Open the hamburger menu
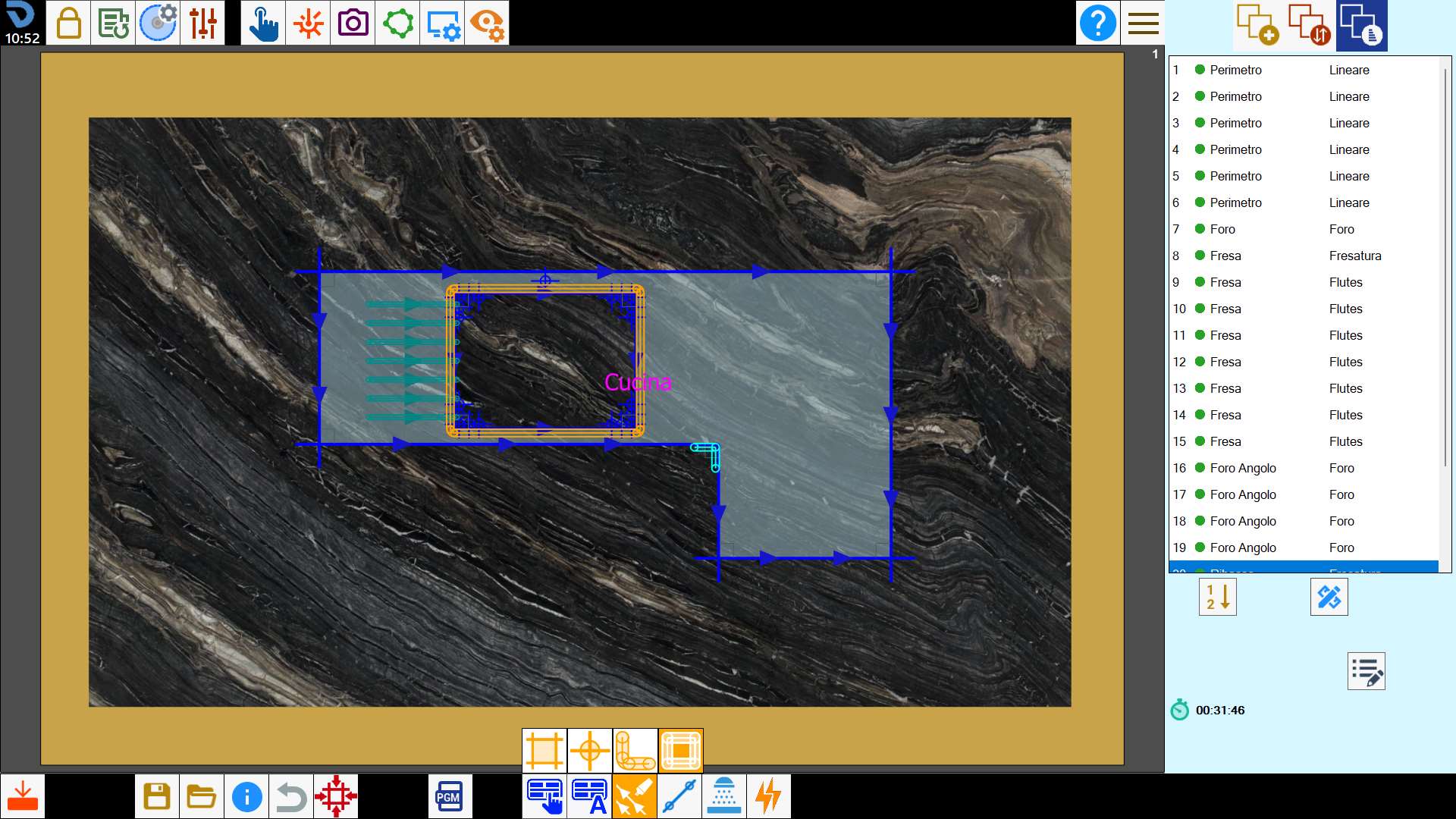Viewport: 1456px width, 819px height. [x=1143, y=23]
